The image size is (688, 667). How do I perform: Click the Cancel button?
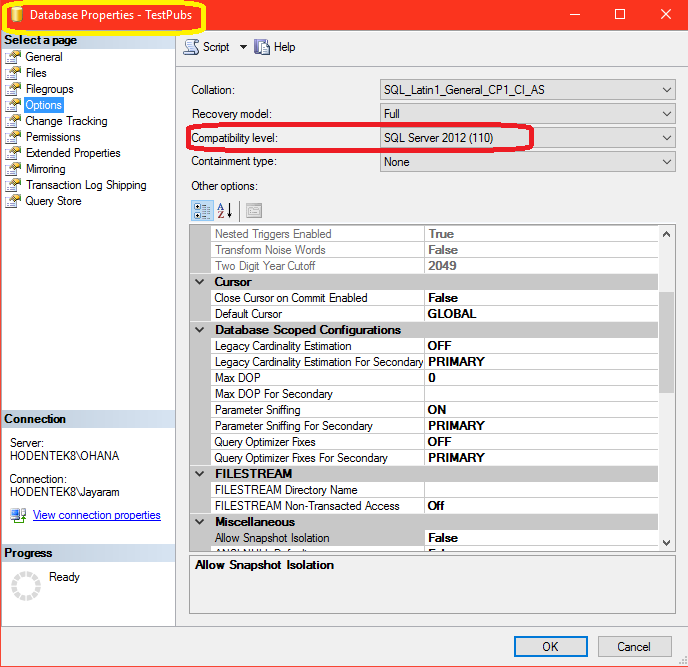[634, 646]
